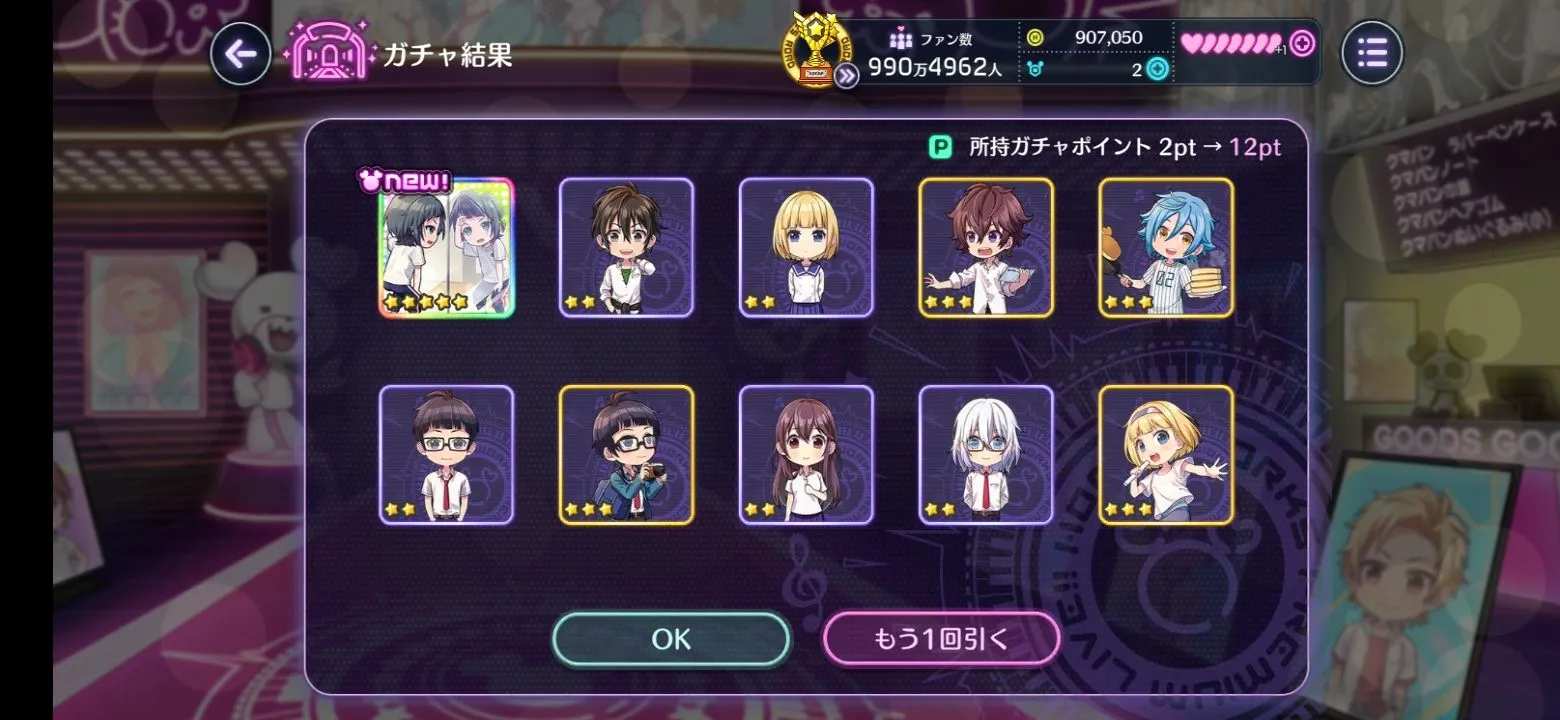The image size is (1560, 720).
Task: Select the white-haired boy with glasses card
Action: point(986,455)
